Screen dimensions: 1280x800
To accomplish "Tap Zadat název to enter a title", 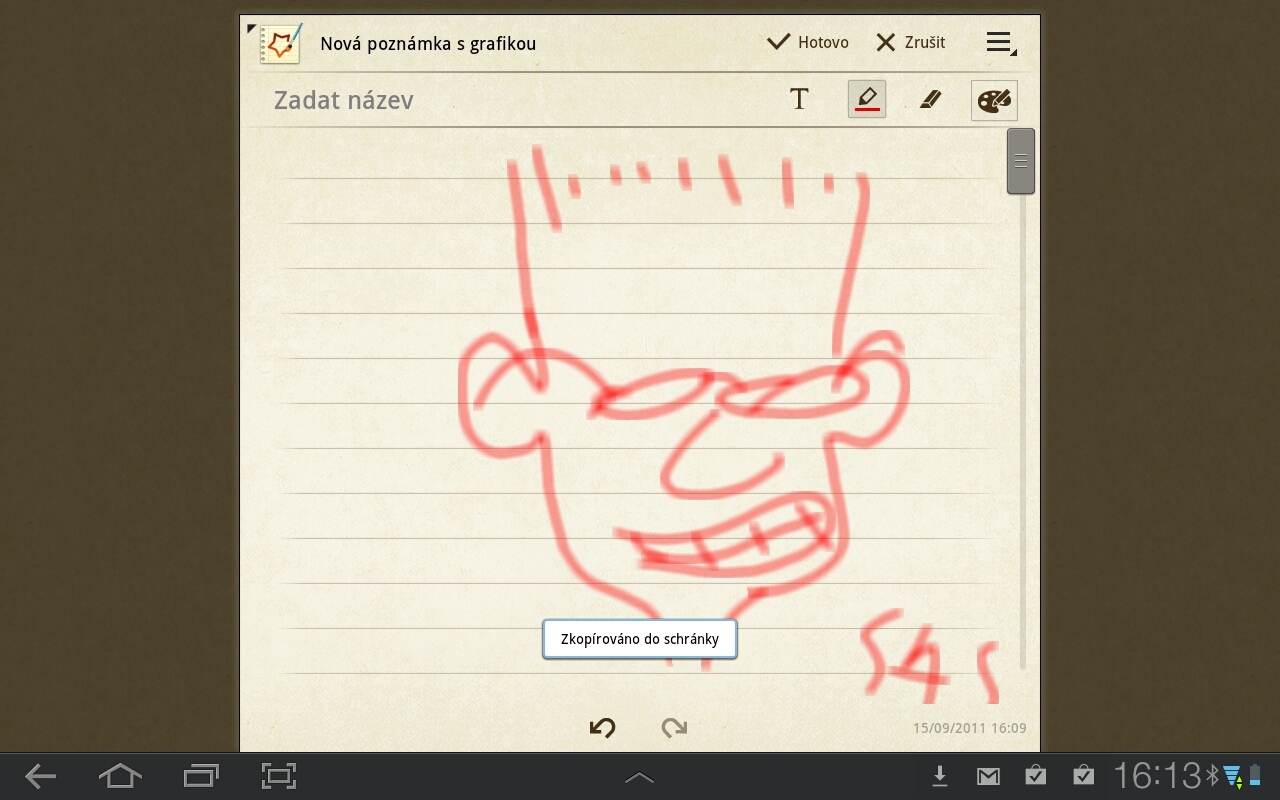I will 343,100.
